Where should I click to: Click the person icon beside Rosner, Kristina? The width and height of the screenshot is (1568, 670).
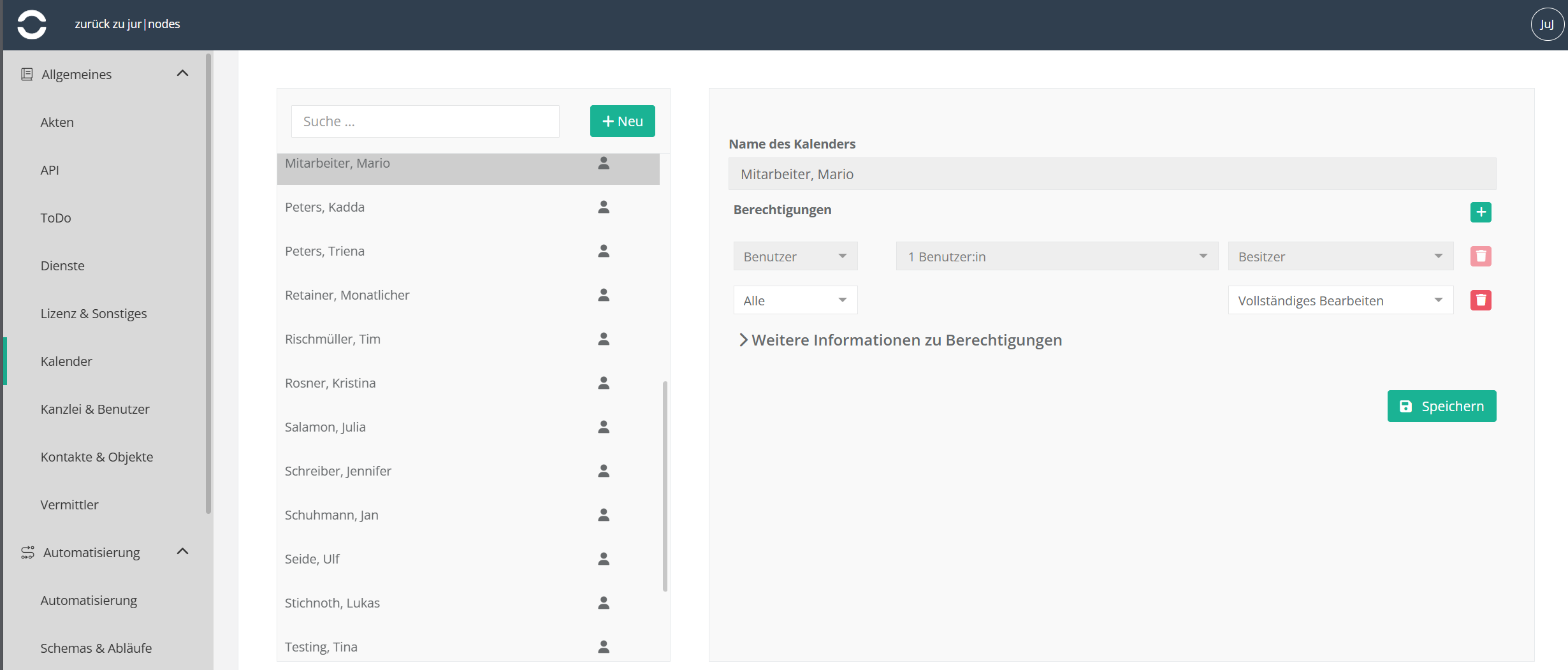[603, 383]
